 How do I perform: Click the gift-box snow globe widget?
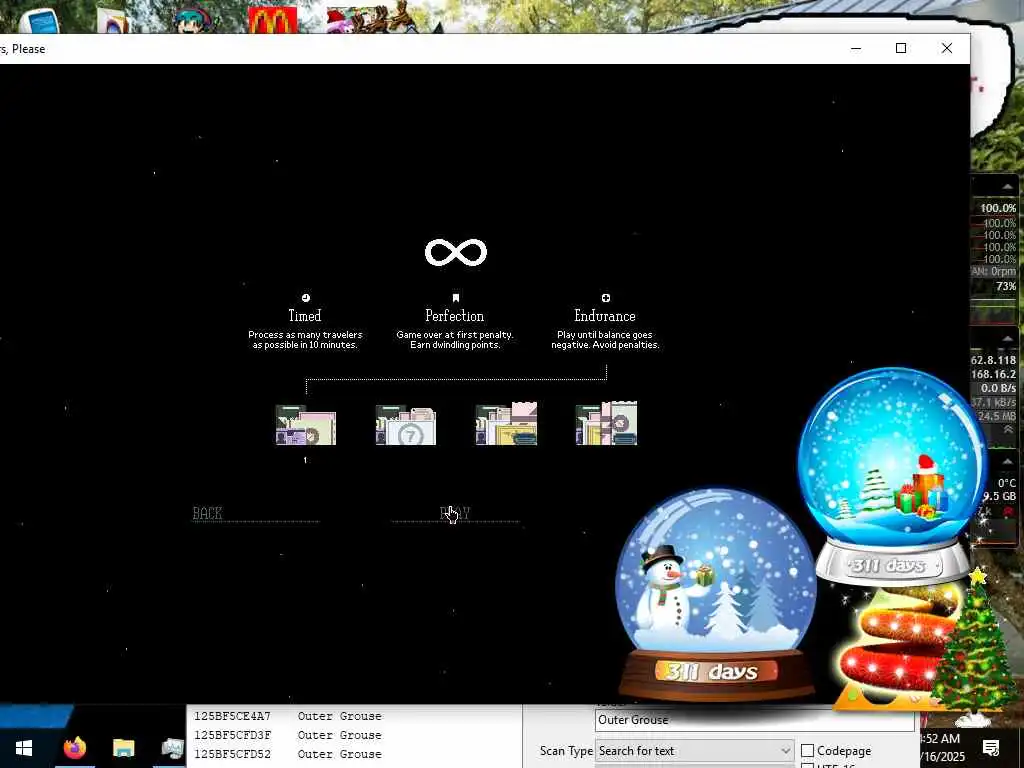tap(893, 477)
